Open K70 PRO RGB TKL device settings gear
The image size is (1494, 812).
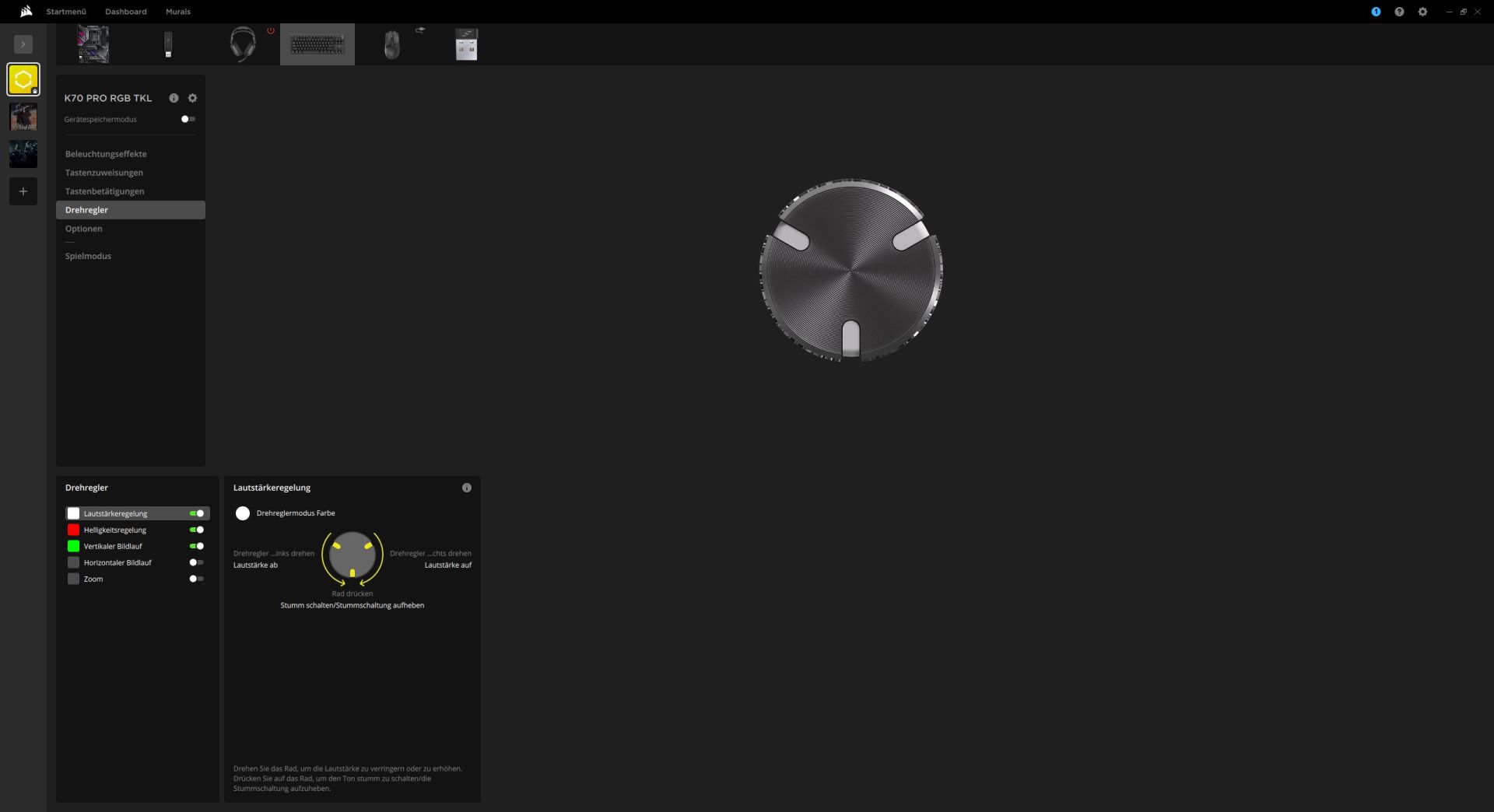point(193,98)
